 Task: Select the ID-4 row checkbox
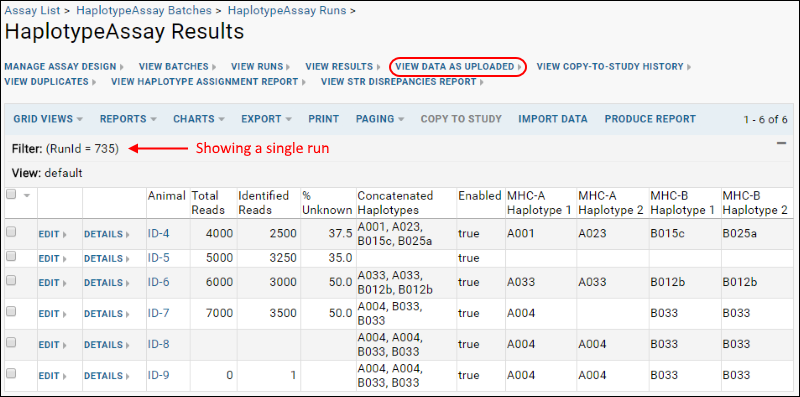(11, 232)
